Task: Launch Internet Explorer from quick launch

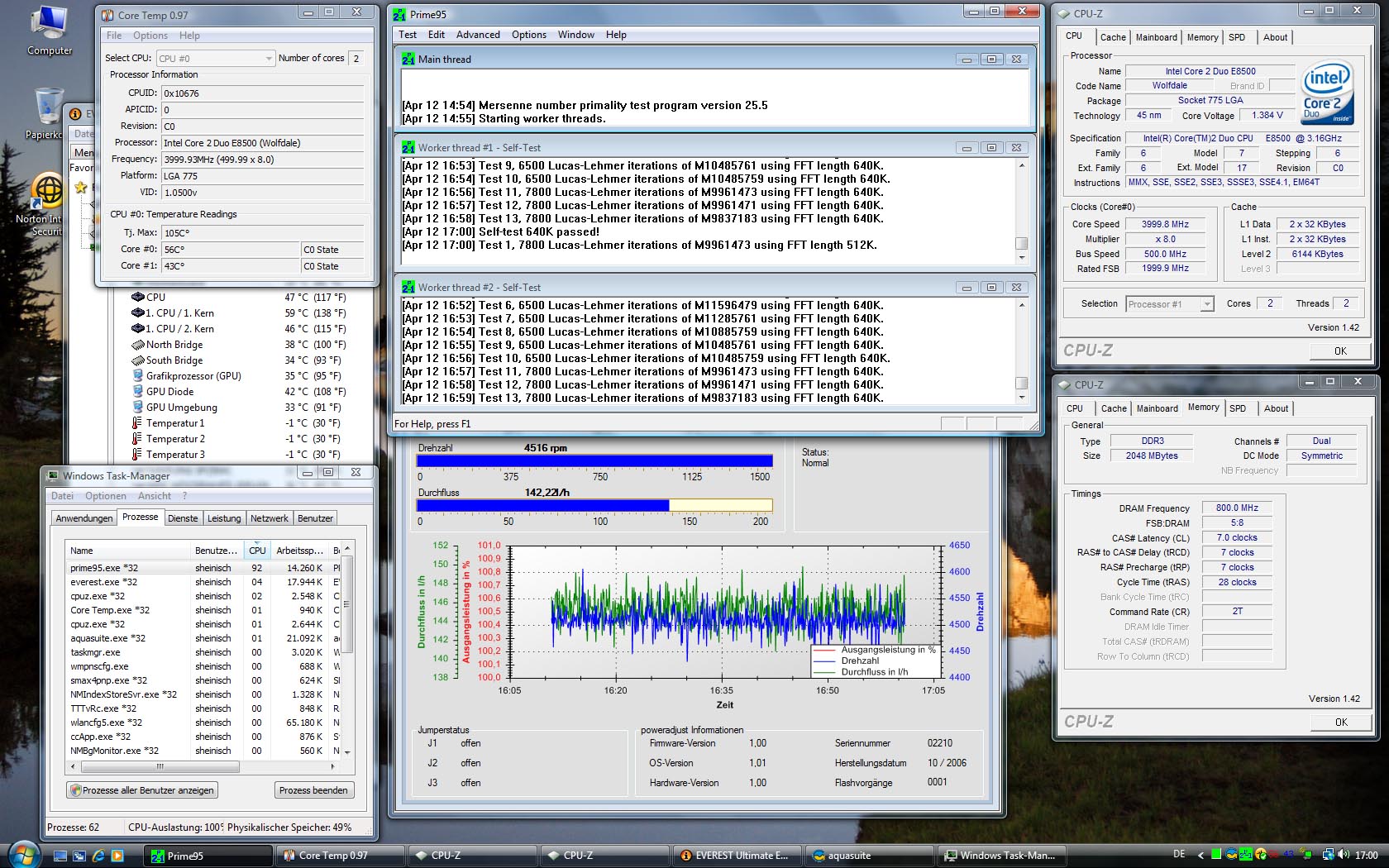Action: [x=98, y=856]
